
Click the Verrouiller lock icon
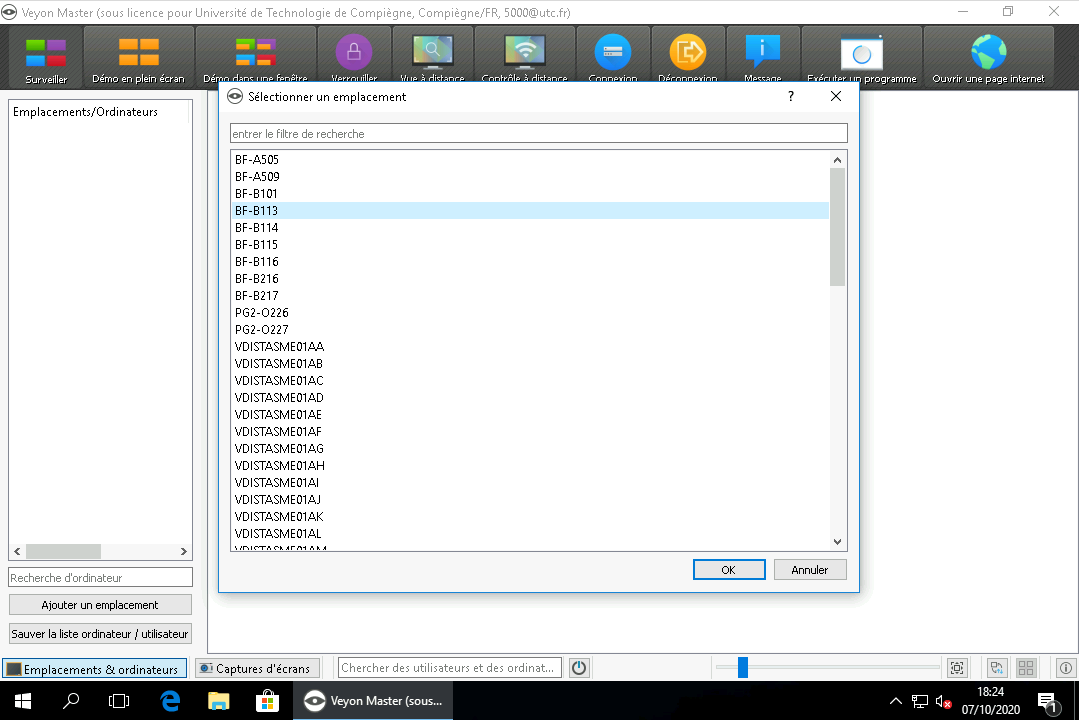coord(353,54)
